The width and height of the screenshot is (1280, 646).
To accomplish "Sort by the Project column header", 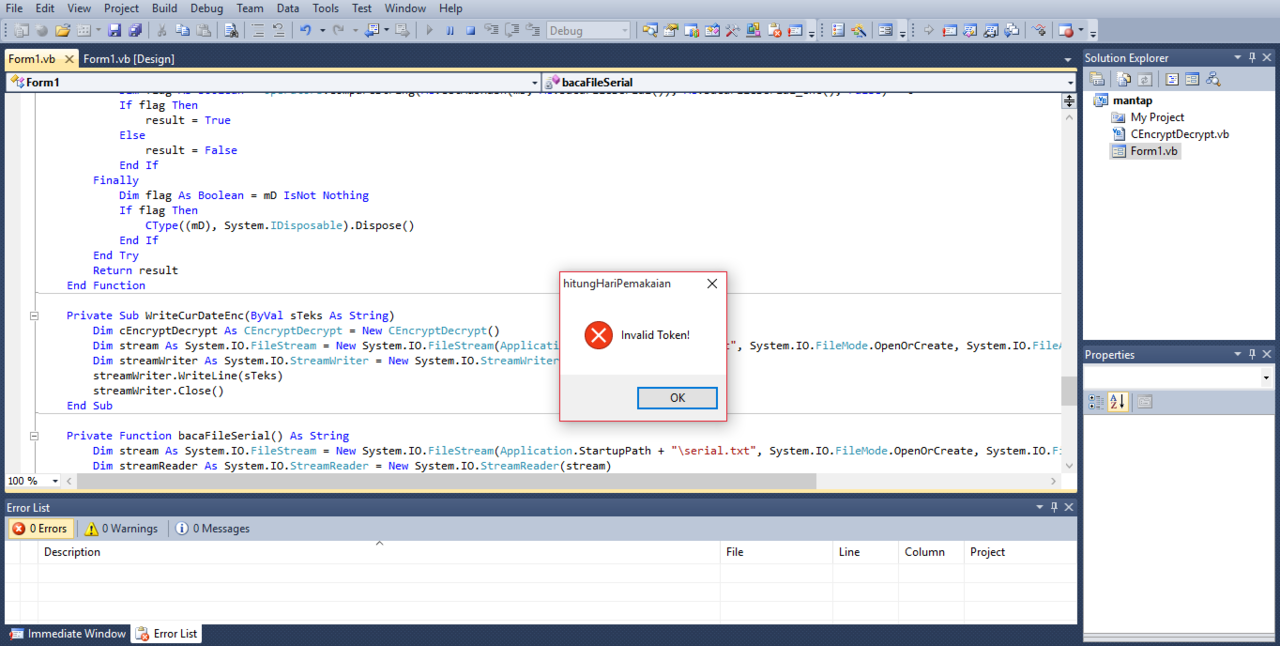I will 1020,552.
